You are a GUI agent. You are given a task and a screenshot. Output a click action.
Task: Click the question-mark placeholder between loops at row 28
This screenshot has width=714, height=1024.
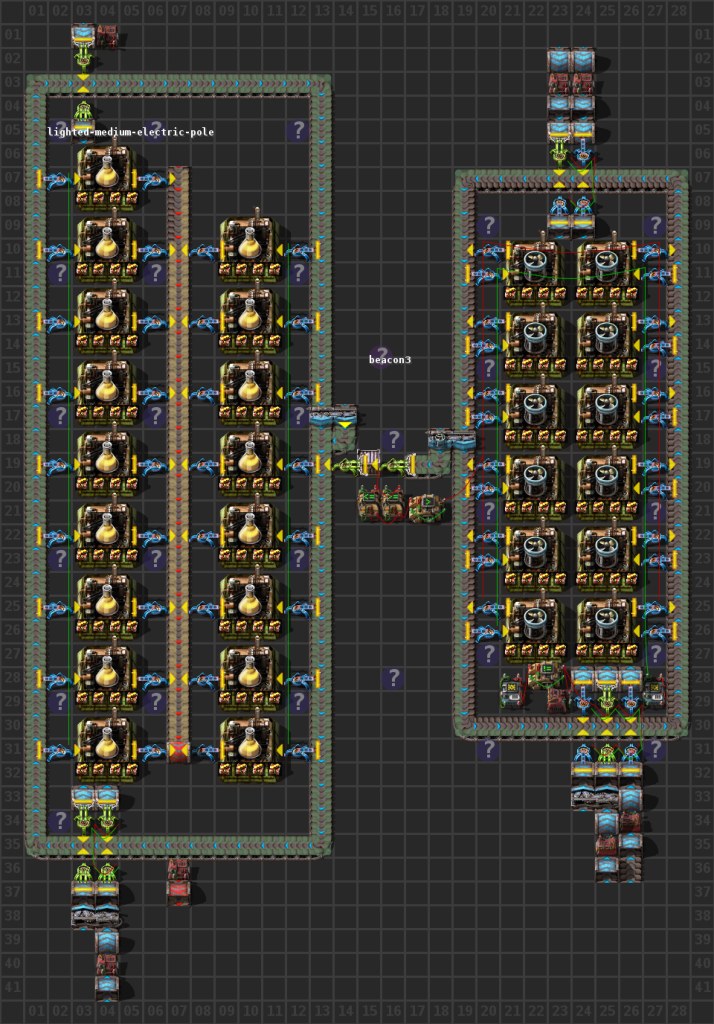(393, 679)
